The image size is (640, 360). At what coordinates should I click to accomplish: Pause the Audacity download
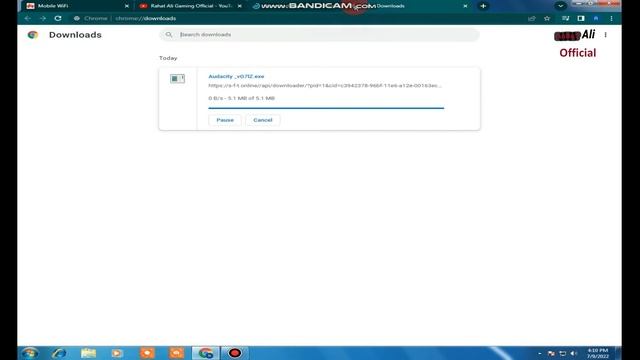point(225,120)
